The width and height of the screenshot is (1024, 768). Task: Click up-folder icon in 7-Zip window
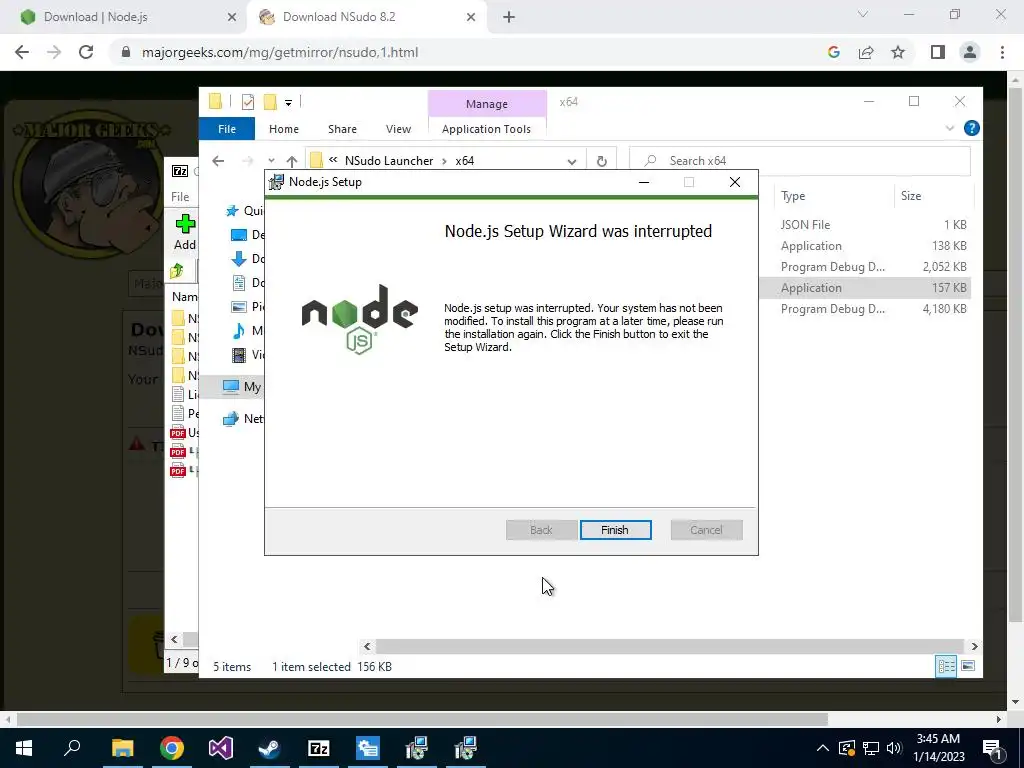point(177,271)
